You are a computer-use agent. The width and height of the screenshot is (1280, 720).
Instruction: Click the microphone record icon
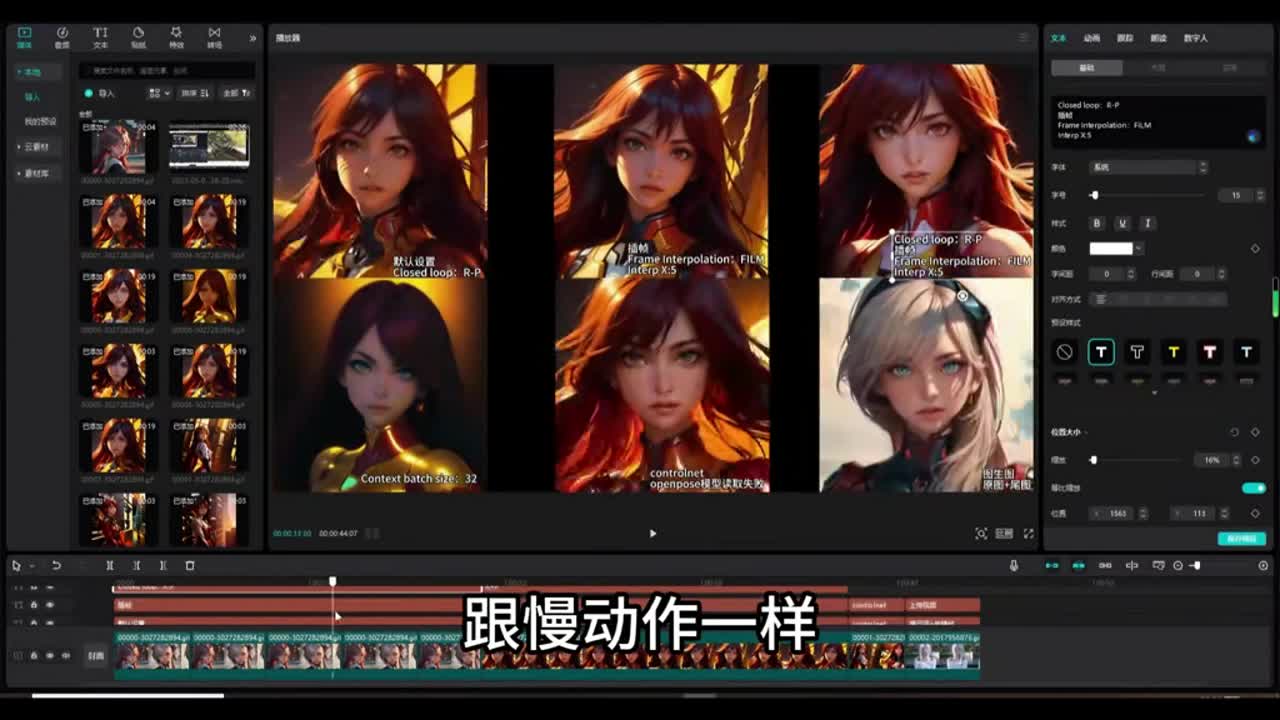(1014, 566)
